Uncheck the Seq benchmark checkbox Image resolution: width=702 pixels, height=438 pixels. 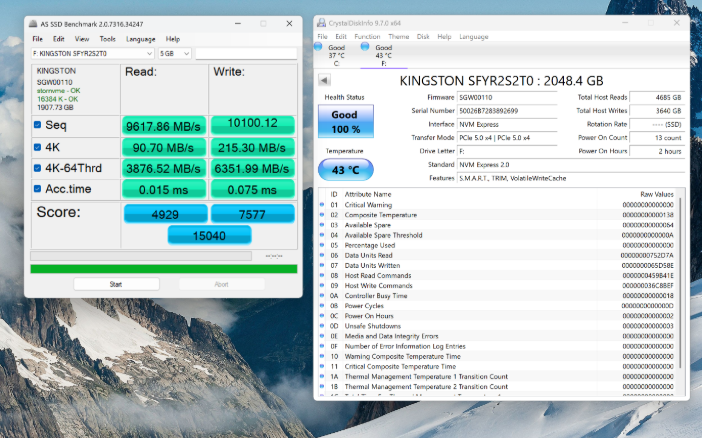[x=38, y=125]
